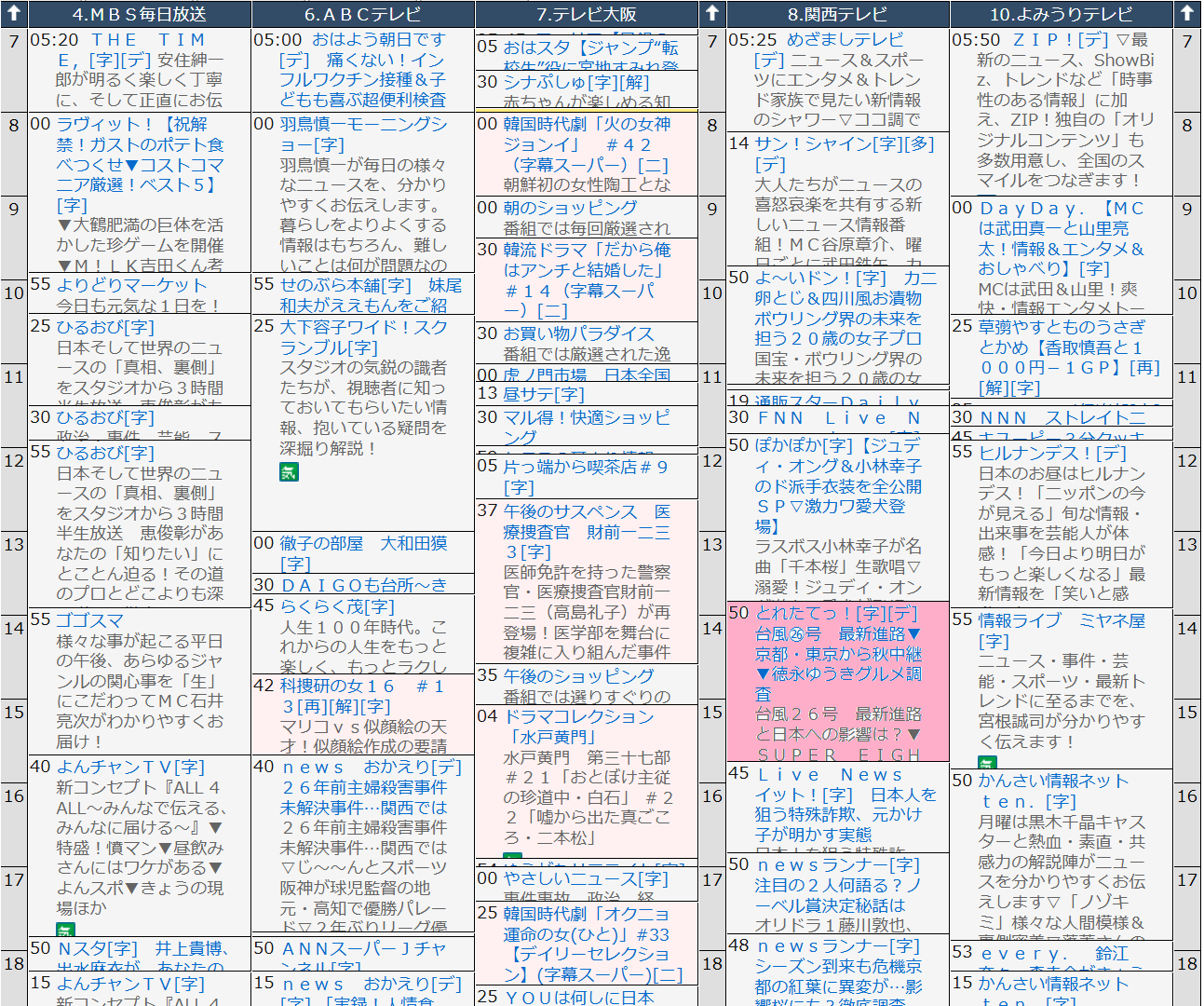The width and height of the screenshot is (1204, 1006).
Task: Click the up arrow in the top-left header
Action: click(x=14, y=14)
